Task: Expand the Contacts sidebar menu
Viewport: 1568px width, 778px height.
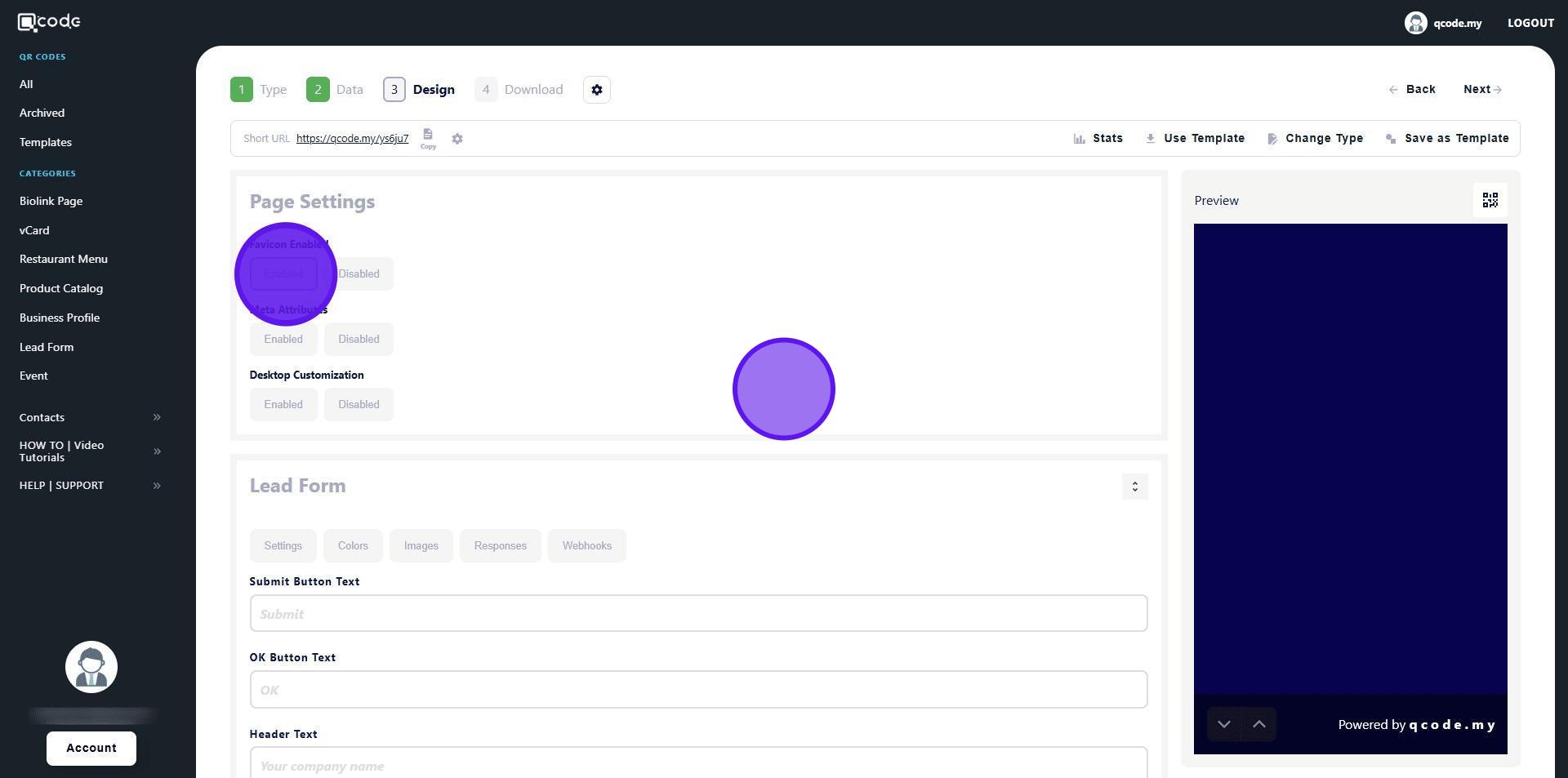Action: (x=157, y=417)
